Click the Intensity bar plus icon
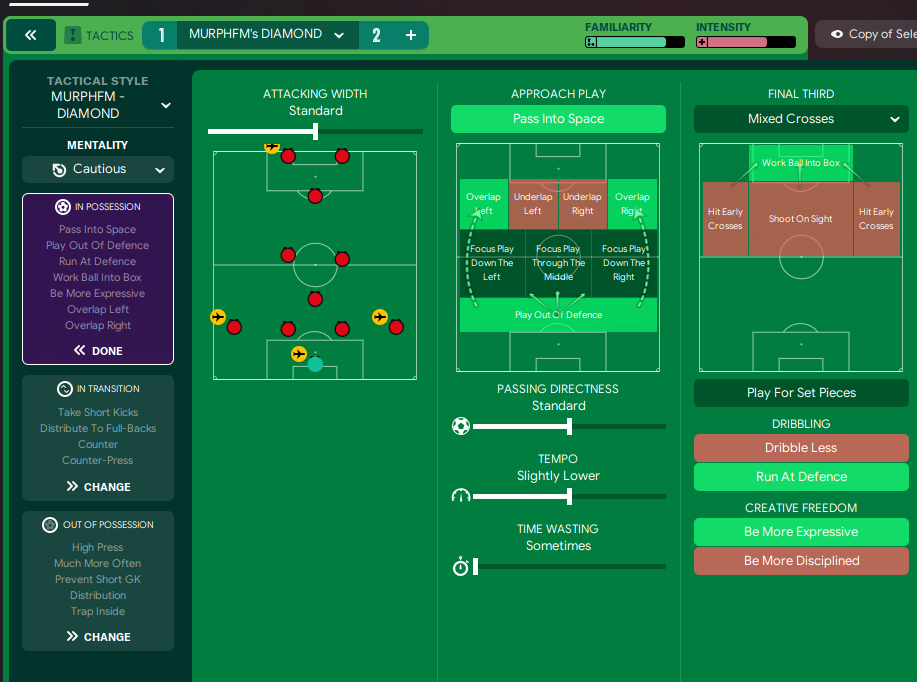The image size is (917, 682). (702, 42)
